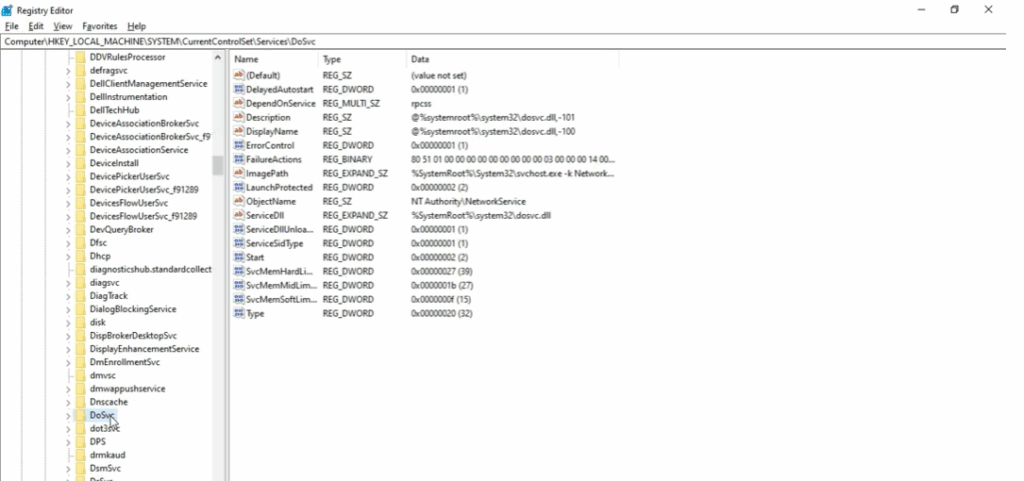Screen dimensions: 1024x481
Task: Open the Edit menu
Action: [36, 26]
